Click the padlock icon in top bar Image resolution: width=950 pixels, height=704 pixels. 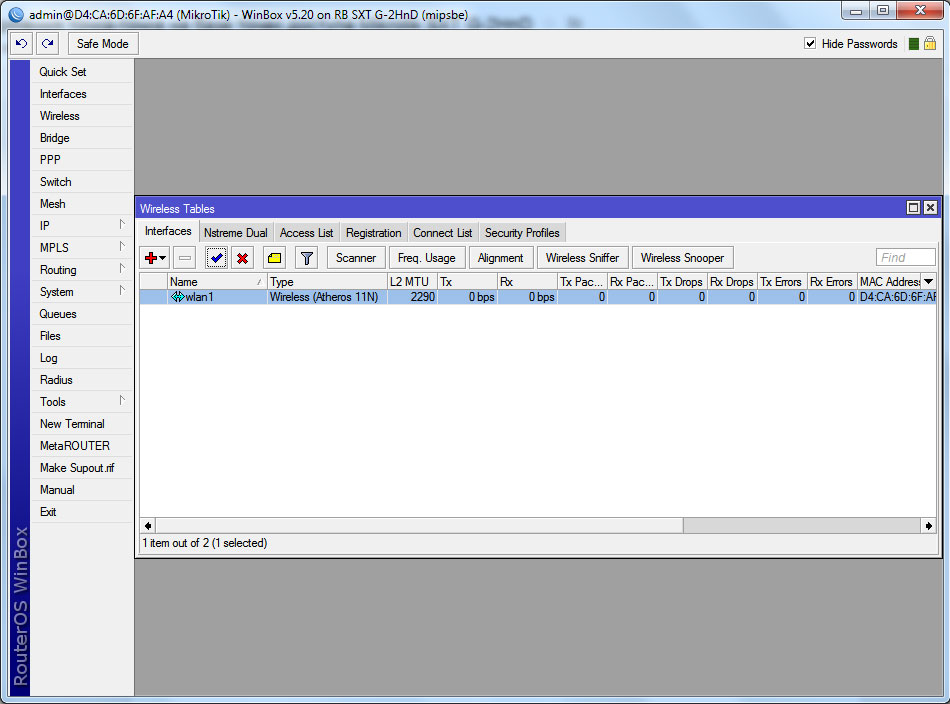(930, 44)
